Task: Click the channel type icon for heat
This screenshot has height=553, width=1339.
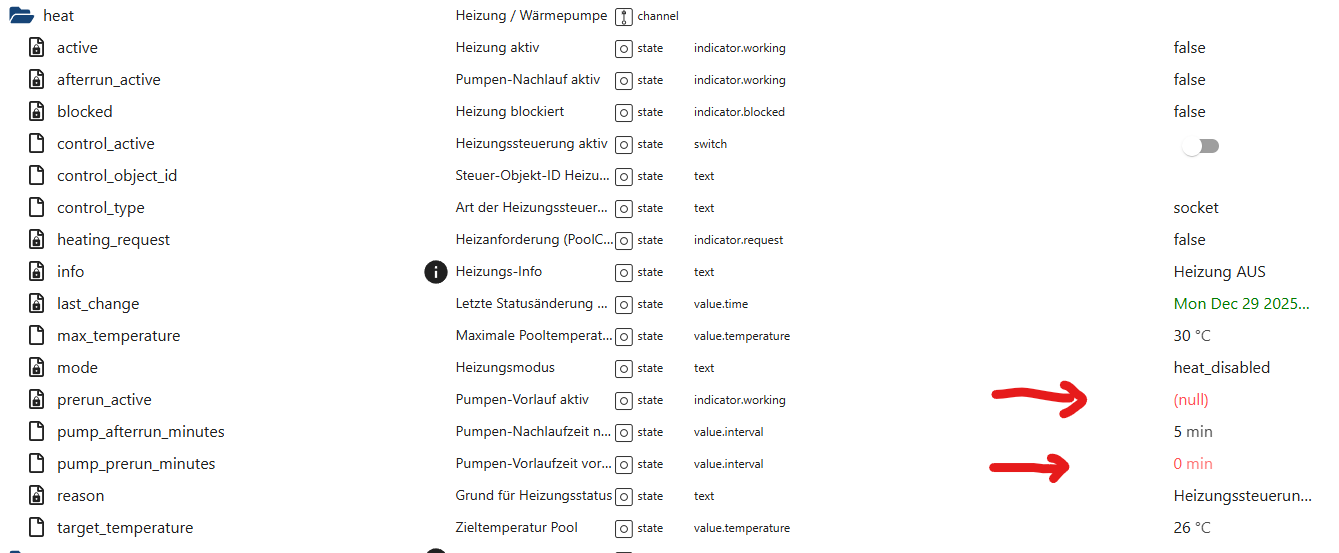Action: click(x=624, y=16)
